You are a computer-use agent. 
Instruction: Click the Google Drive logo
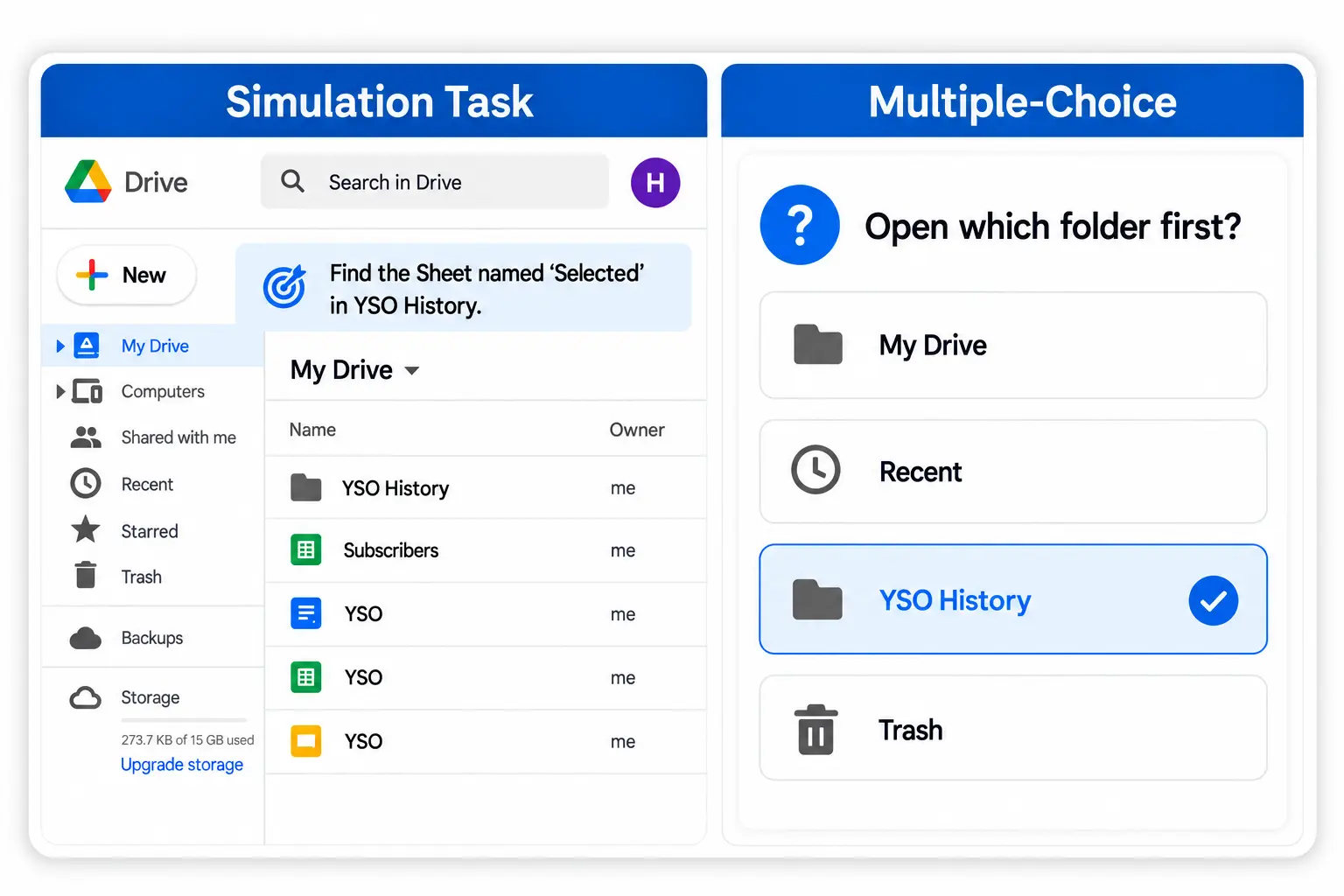click(88, 182)
